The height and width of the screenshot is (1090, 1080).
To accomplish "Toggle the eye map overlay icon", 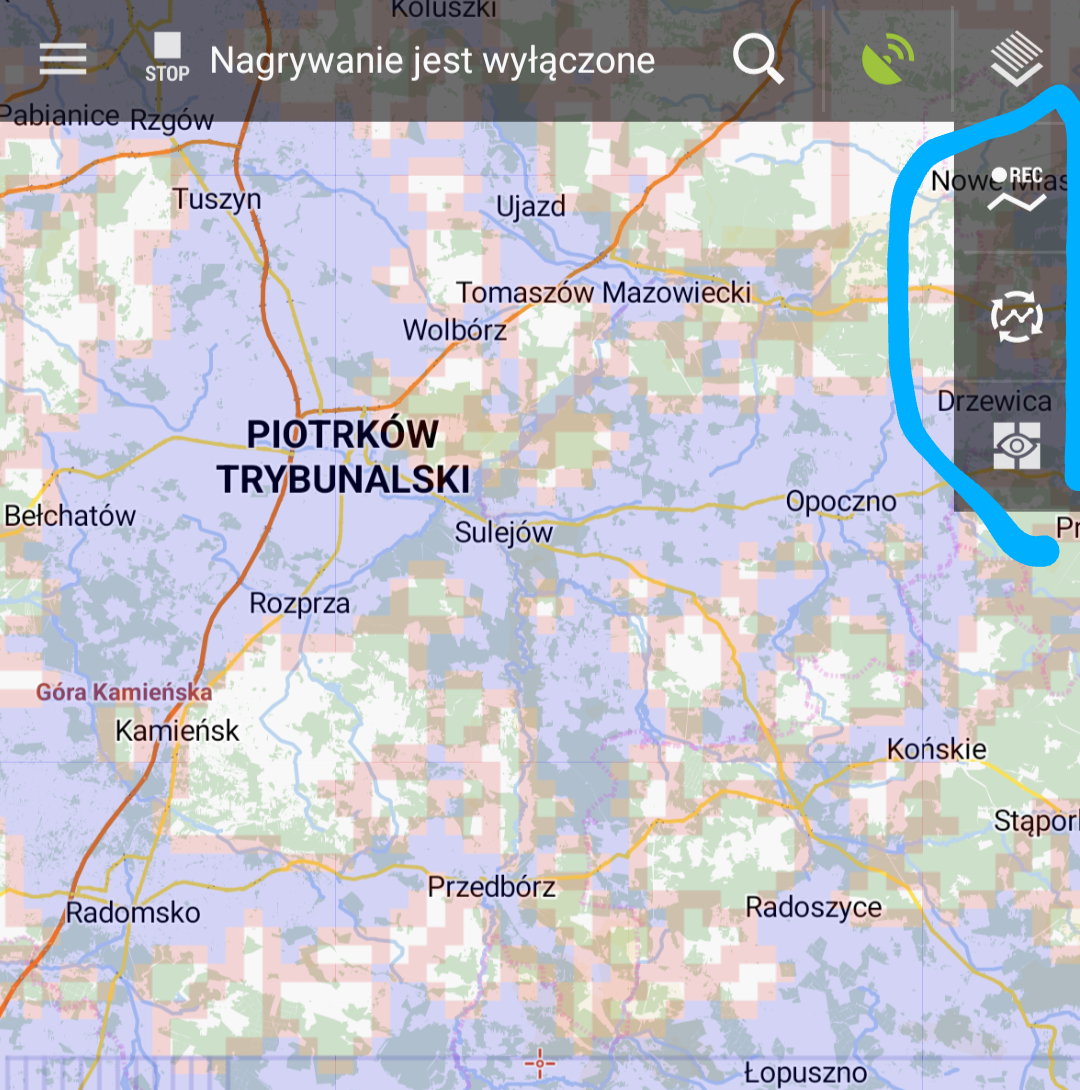I will pyautogui.click(x=1016, y=446).
